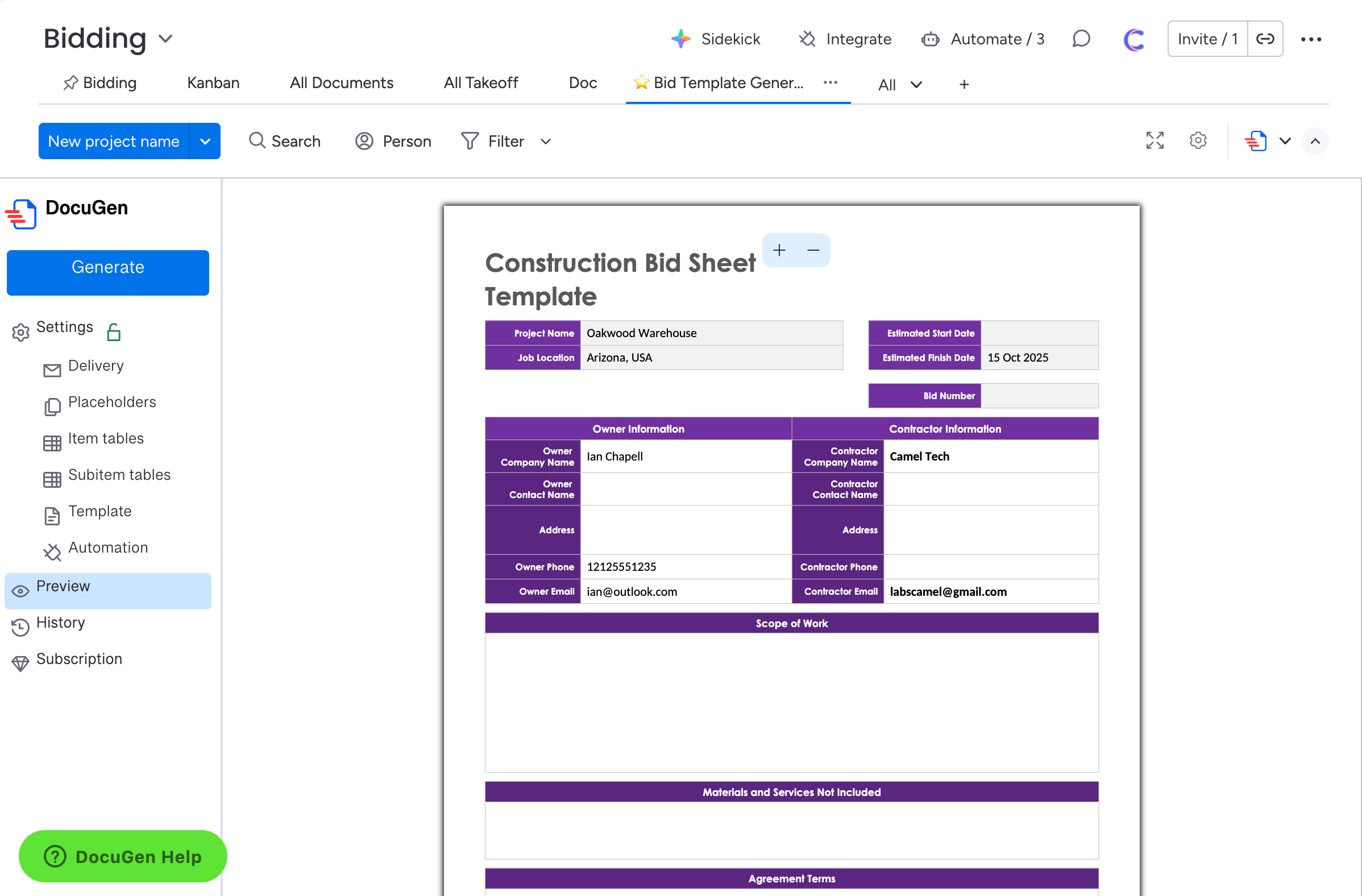This screenshot has height=896, width=1362.
Task: Collapse header with the up chevron
Action: (x=1315, y=141)
